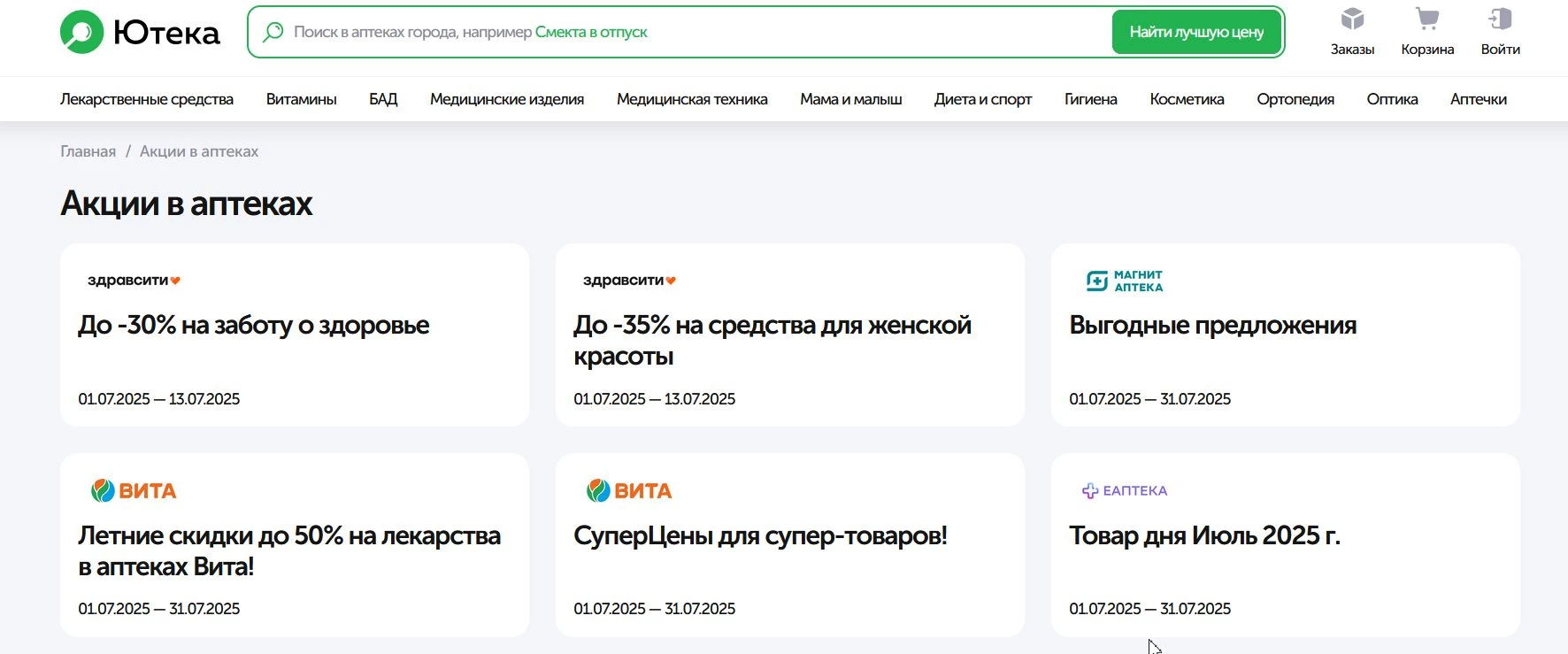This screenshot has width=1568, height=654.
Task: Click dates on -30% заботу card
Action: [x=158, y=399]
